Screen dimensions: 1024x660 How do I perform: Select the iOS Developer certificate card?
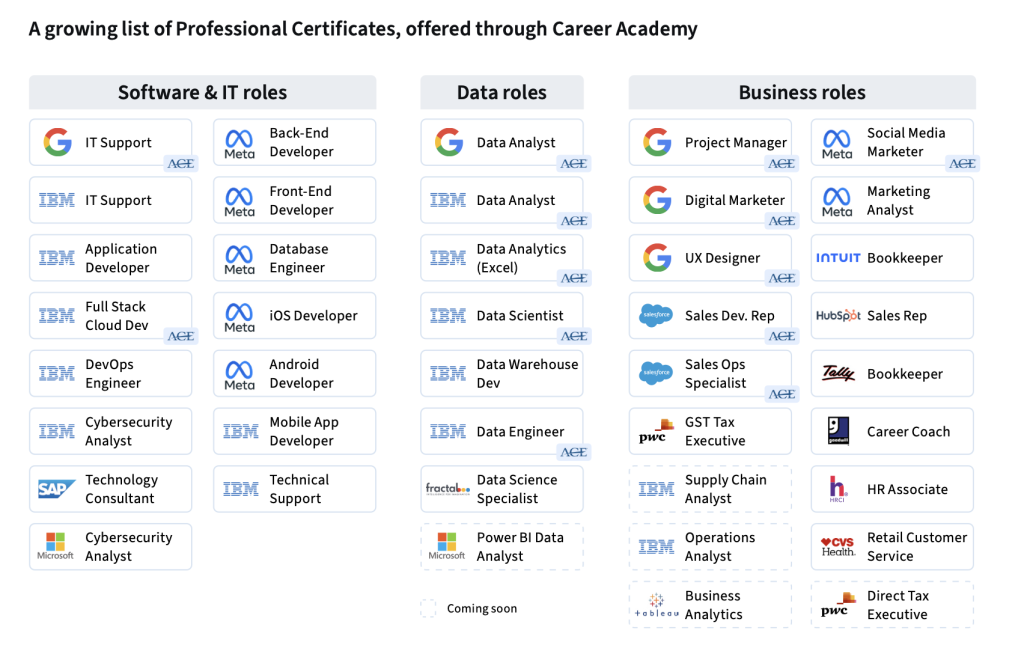(294, 315)
